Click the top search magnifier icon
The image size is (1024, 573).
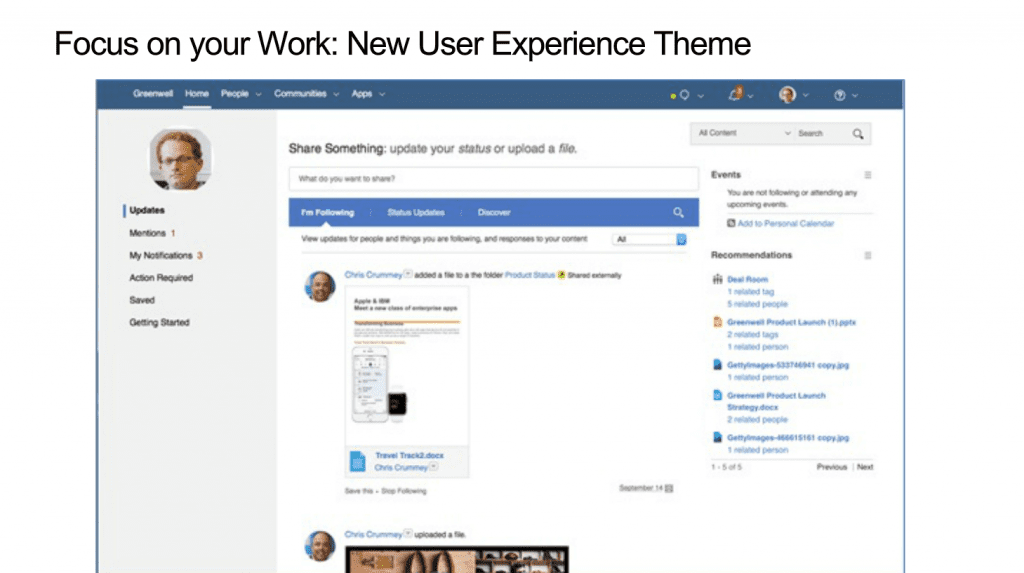pos(858,134)
